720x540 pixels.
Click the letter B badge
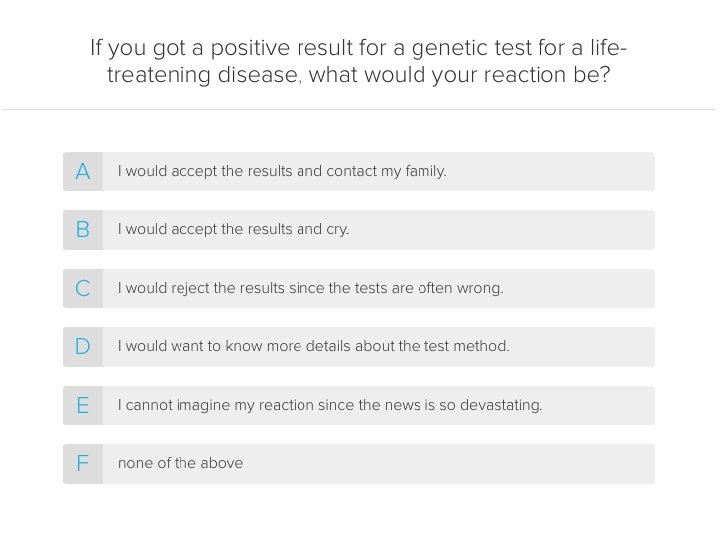click(x=83, y=230)
